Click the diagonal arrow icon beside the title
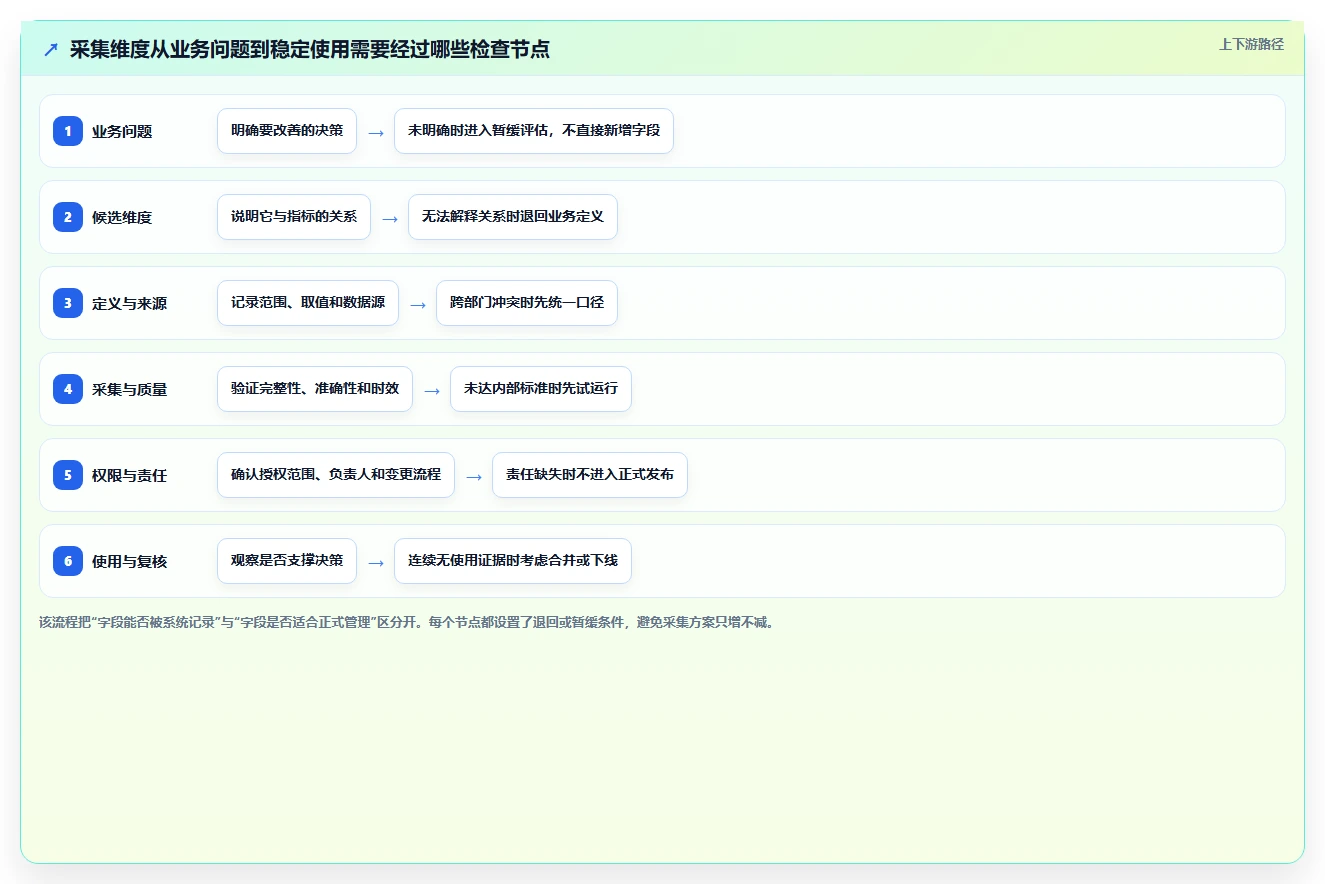The image size is (1325, 884). click(x=50, y=49)
